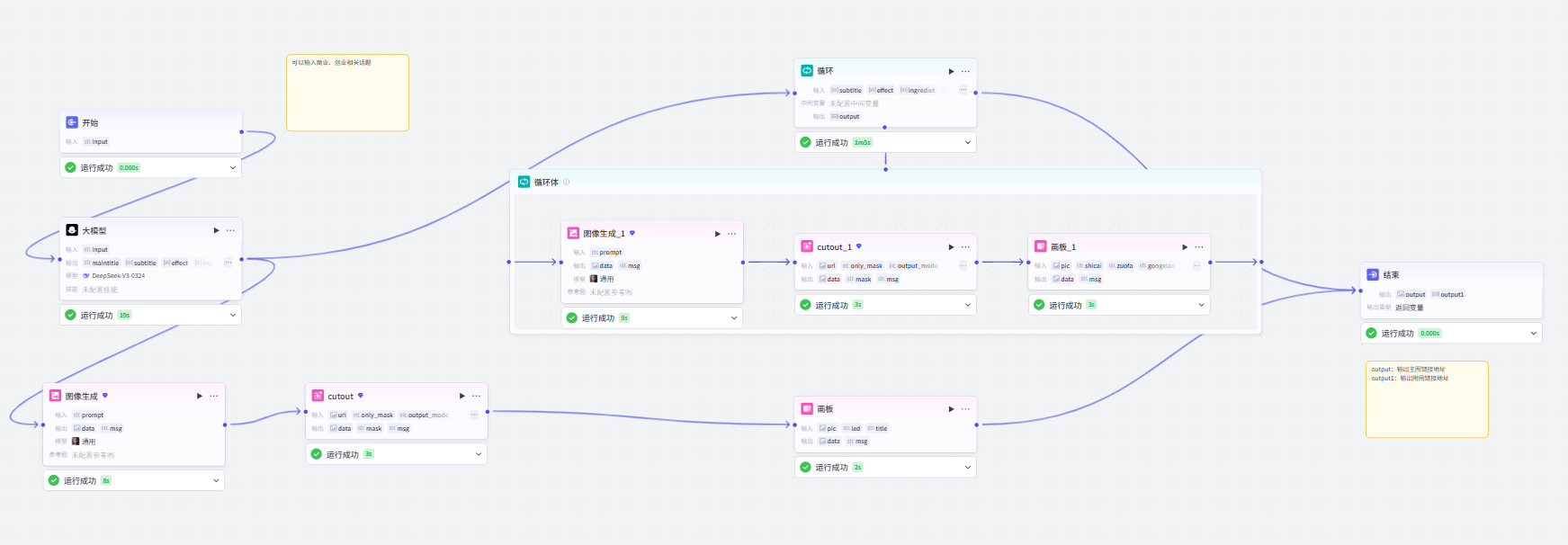Expand the 开始 node run result chevron
The width and height of the screenshot is (1568, 545).
coord(232,167)
